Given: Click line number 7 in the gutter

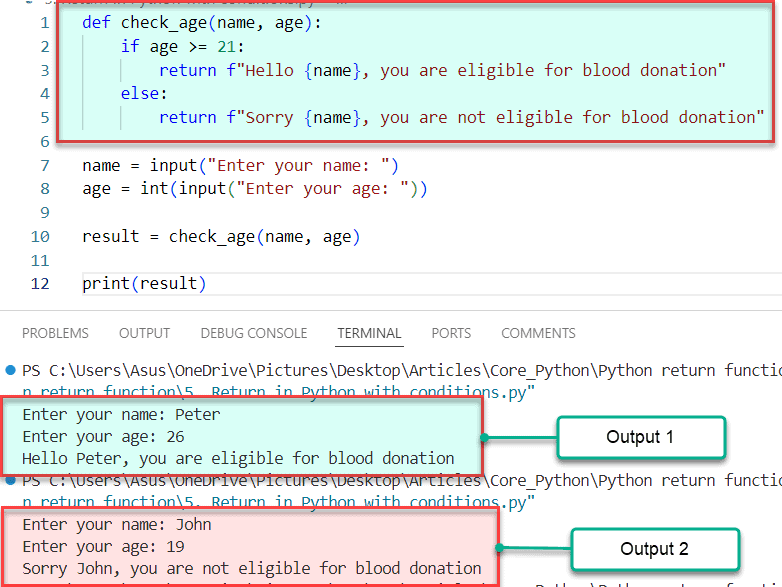Looking at the screenshot, I should coord(45,166).
